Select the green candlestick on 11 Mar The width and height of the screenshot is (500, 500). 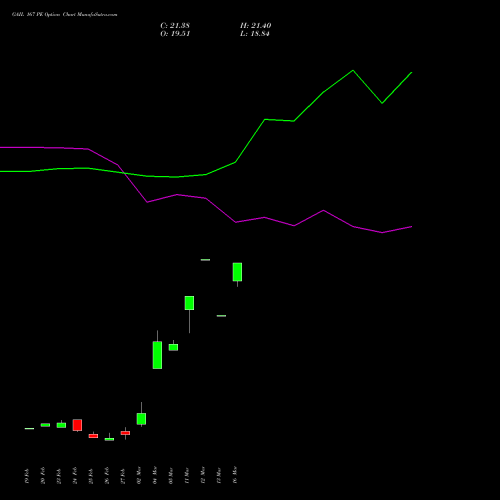pos(189,303)
